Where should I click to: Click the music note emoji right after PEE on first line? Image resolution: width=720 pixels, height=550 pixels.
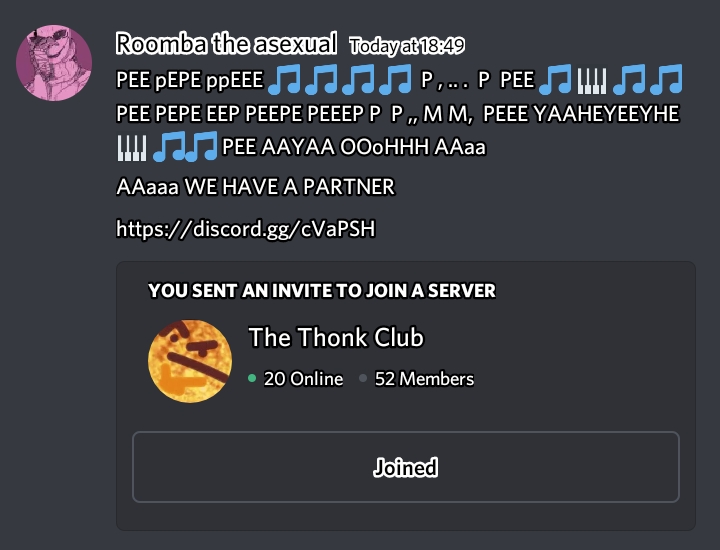point(555,79)
